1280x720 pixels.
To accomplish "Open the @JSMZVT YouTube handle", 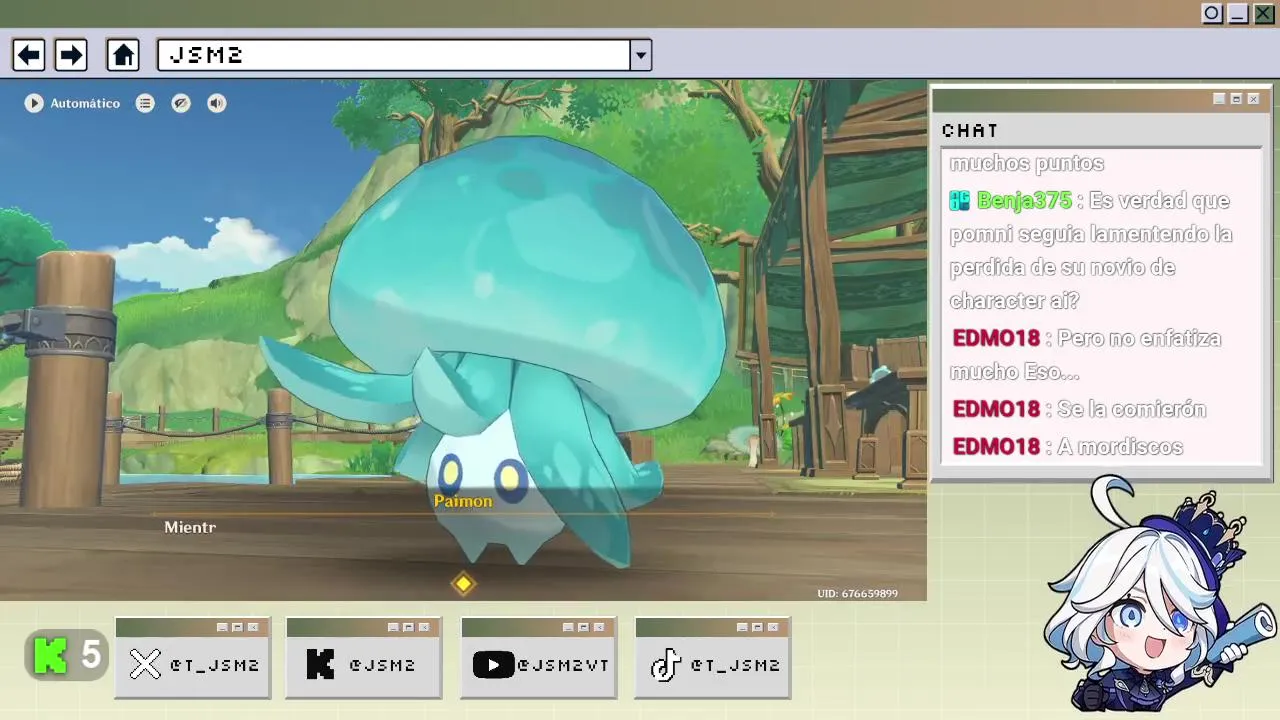I will [562, 666].
